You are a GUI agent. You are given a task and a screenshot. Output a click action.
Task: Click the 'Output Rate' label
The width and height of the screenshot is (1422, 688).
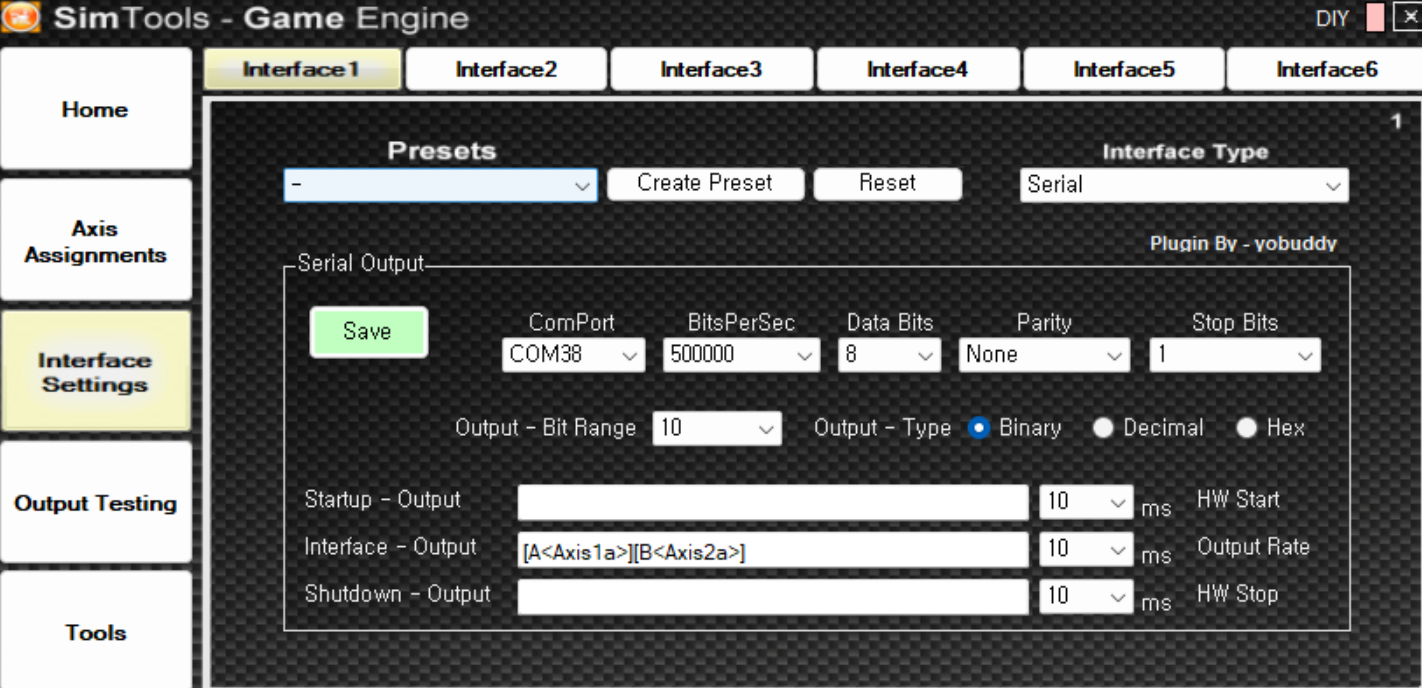pyautogui.click(x=1253, y=547)
